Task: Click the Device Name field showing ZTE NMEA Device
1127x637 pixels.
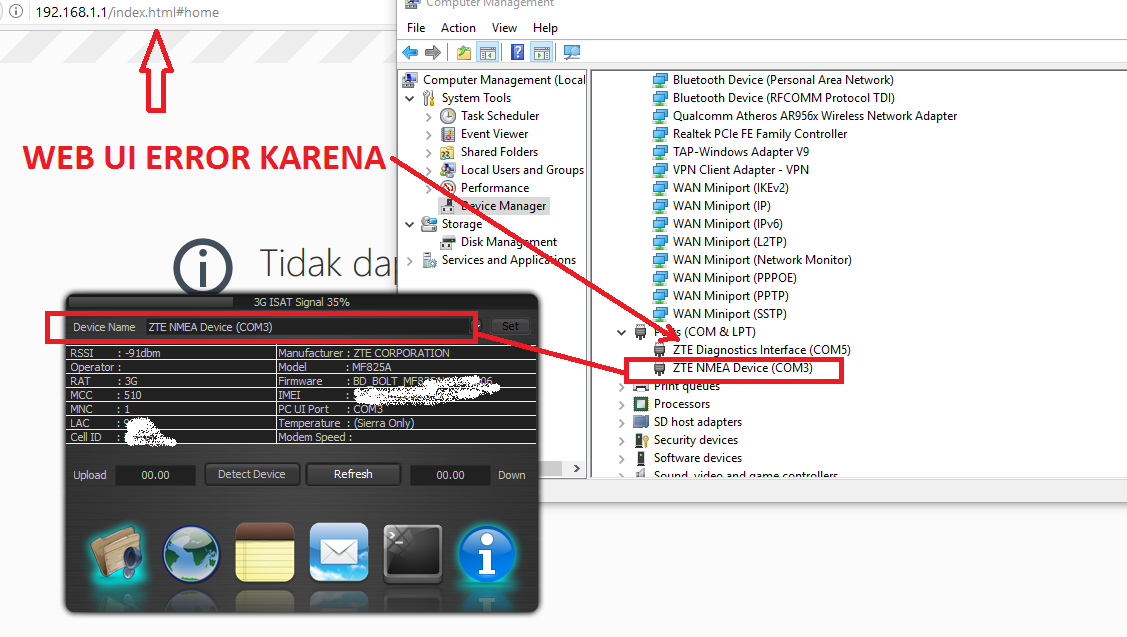Action: click(309, 327)
